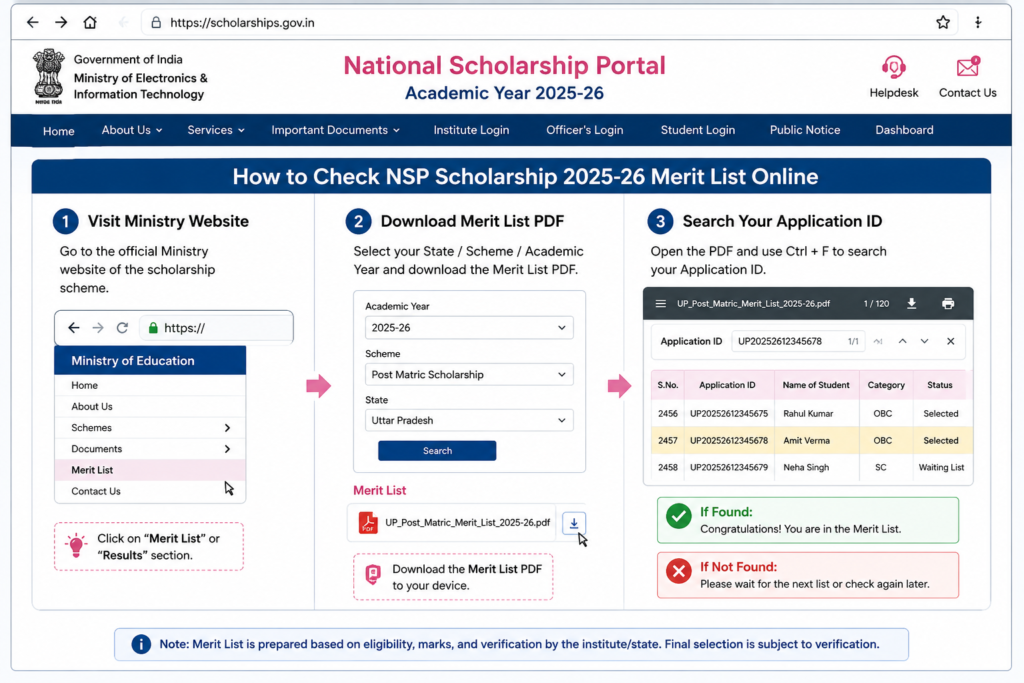This screenshot has height=683, width=1024.
Task: Click the Neha Singh cell
Action: point(817,468)
